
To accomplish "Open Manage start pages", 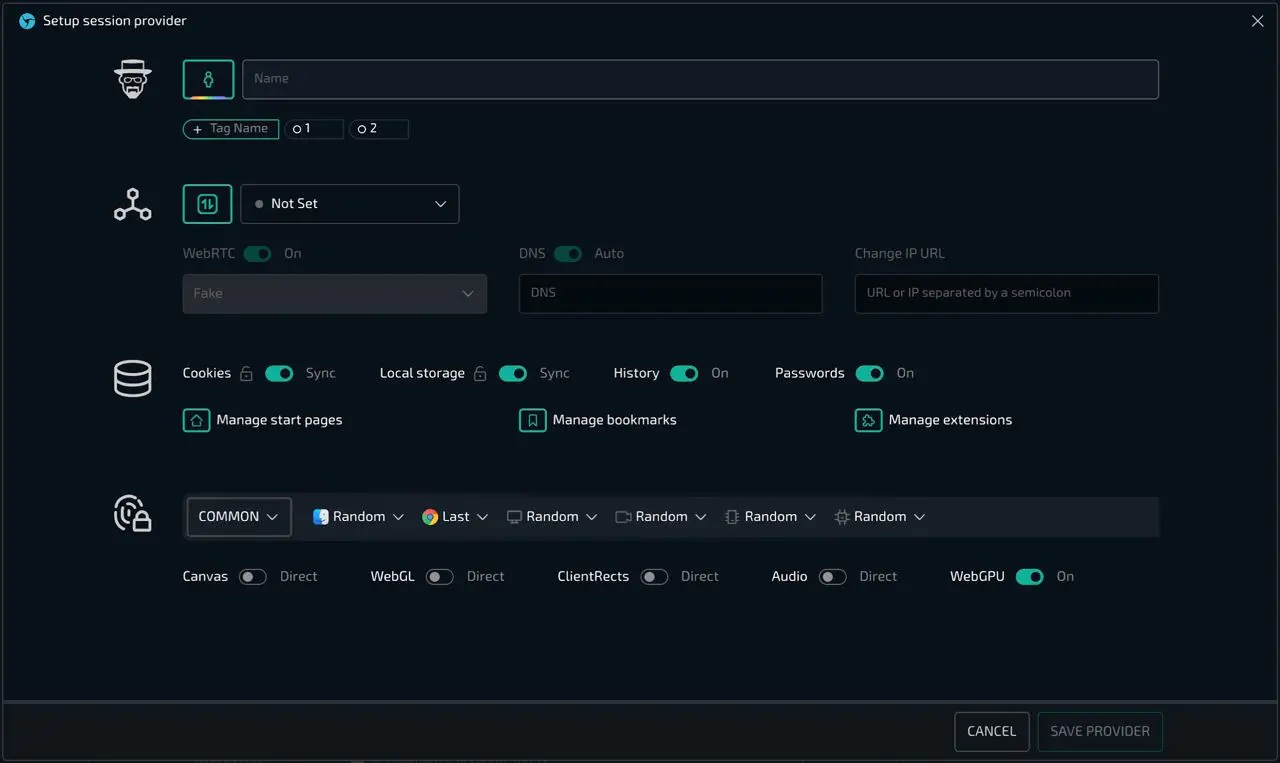I will click(263, 420).
